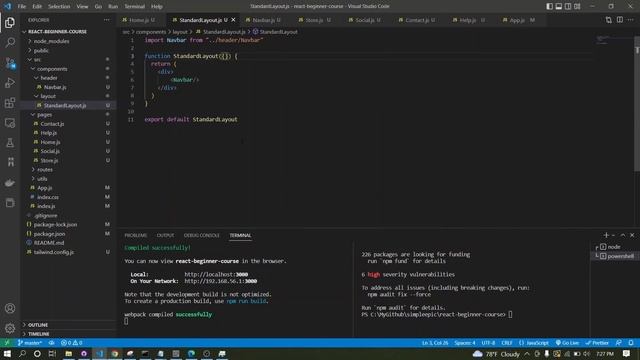The height and width of the screenshot is (360, 640).
Task: Open the Accounts menu icon
Action: click(x=10, y=309)
